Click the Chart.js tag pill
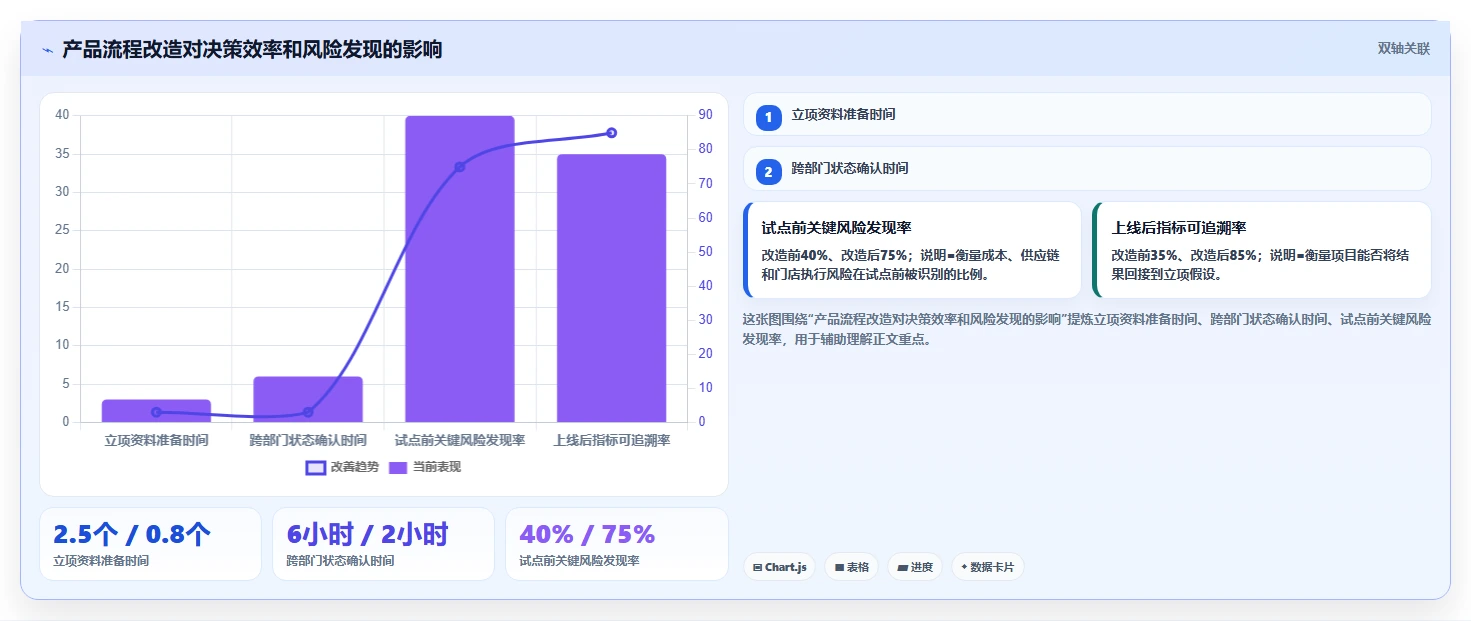Screen dimensions: 1471x621 click(779, 567)
